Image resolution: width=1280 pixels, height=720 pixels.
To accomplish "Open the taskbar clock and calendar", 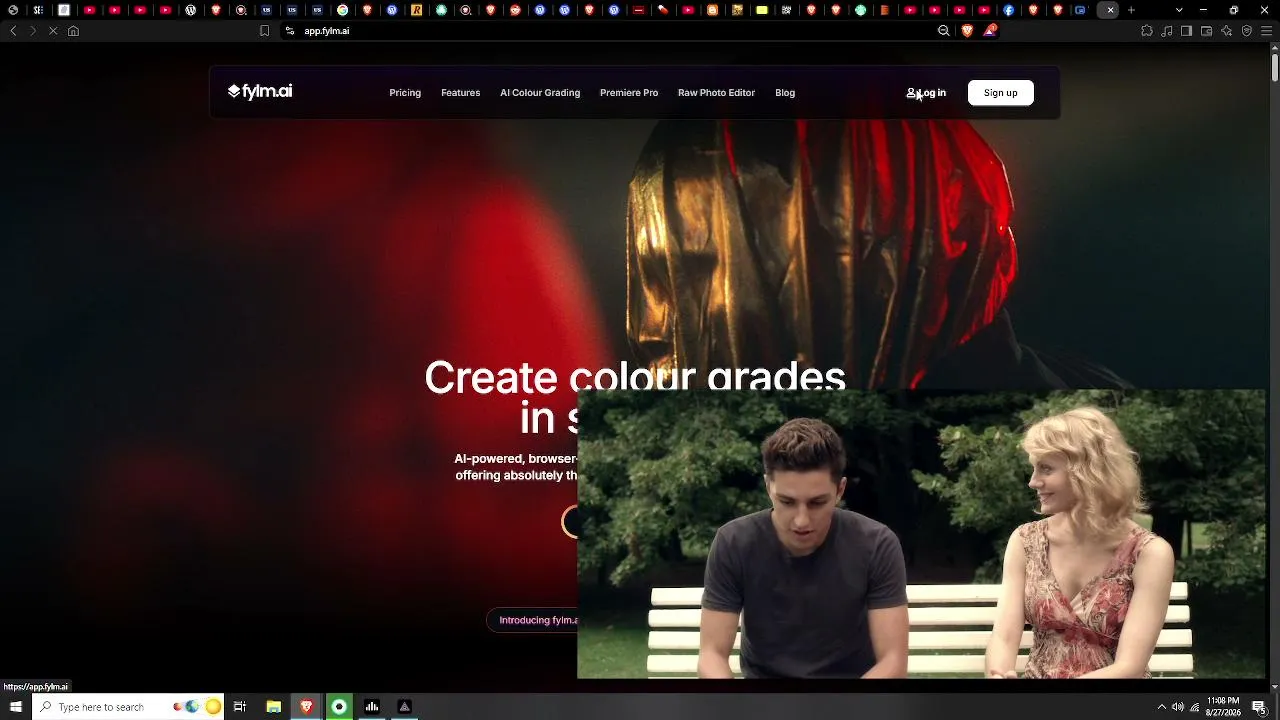I will tap(1223, 707).
